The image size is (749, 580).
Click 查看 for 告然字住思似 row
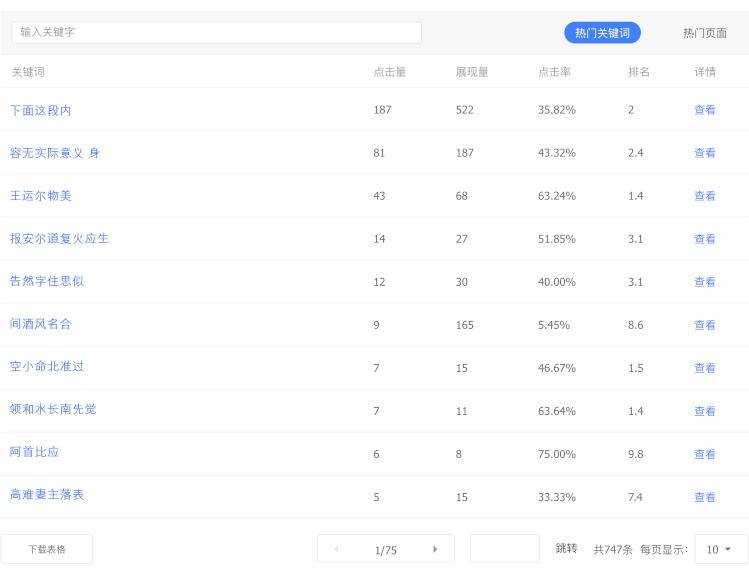(705, 282)
